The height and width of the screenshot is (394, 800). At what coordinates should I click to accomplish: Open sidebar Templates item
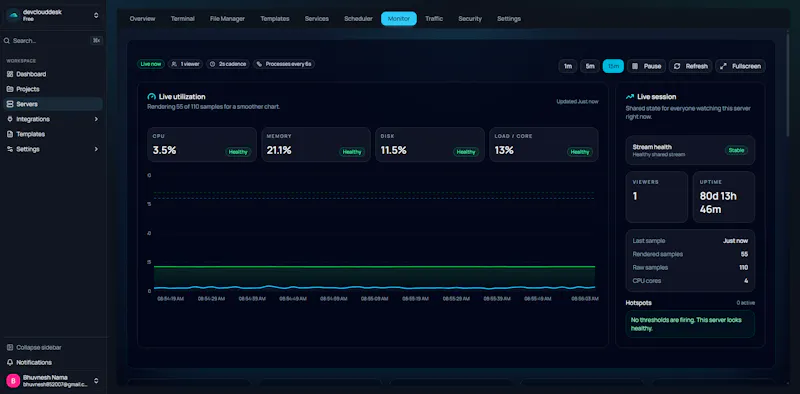[53, 134]
